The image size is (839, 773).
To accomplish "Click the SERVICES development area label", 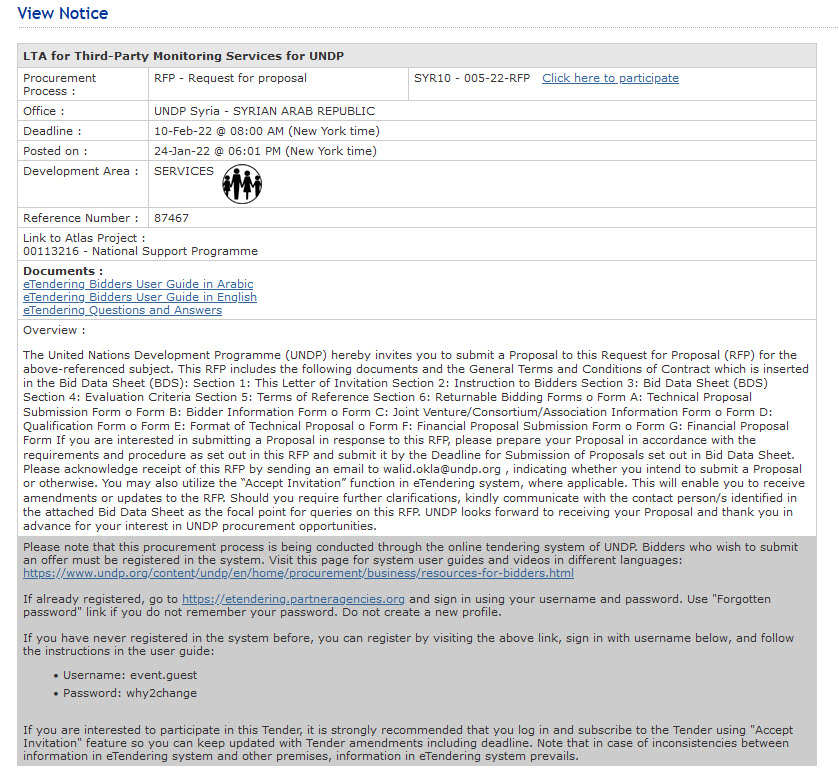I will point(183,171).
